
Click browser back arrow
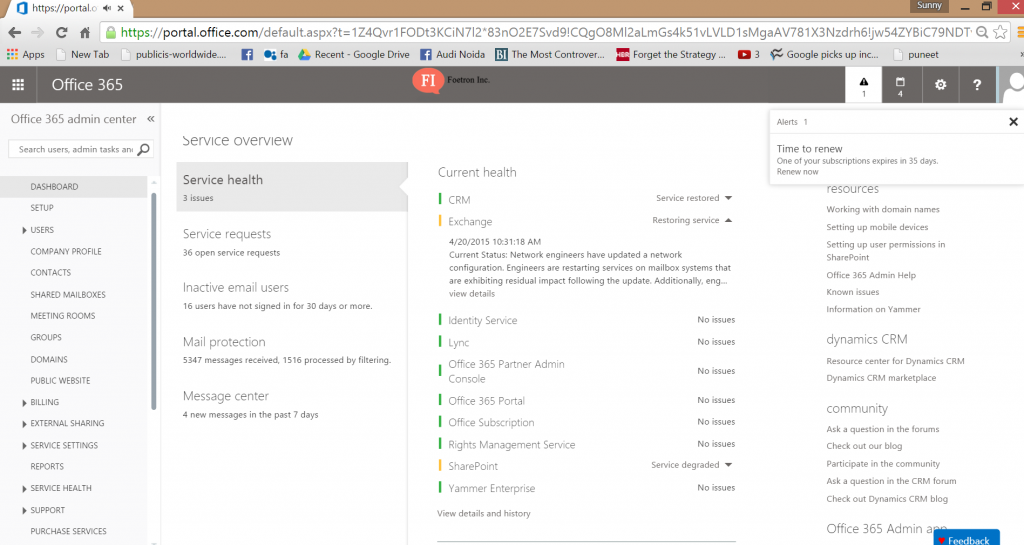pos(14,33)
